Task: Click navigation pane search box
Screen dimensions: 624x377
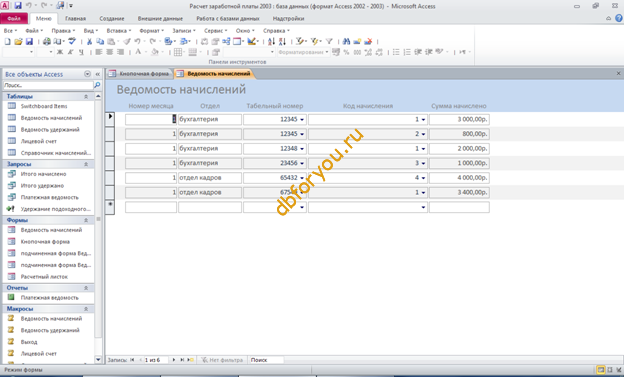Action: (x=48, y=85)
